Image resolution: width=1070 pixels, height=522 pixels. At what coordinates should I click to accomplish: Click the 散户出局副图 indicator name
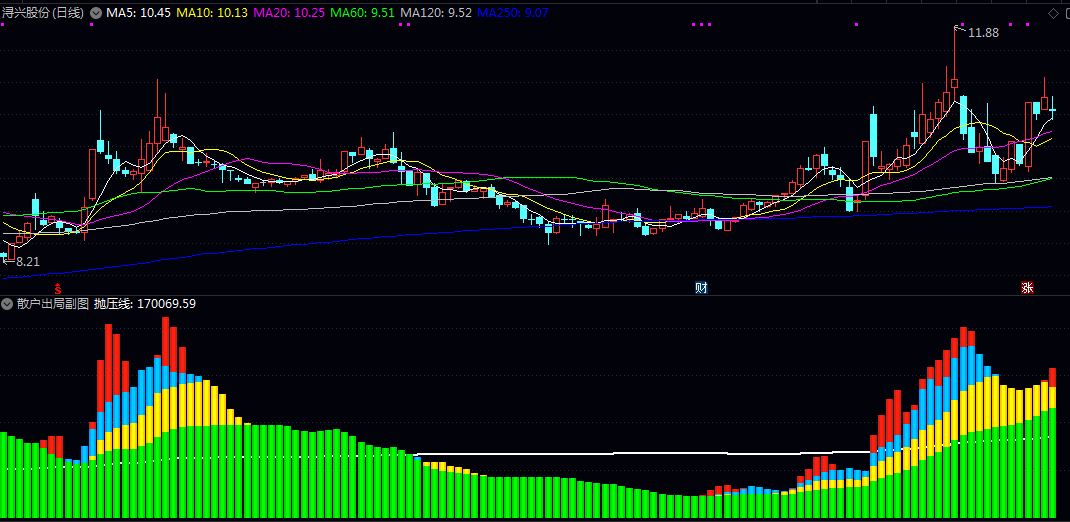point(53,304)
